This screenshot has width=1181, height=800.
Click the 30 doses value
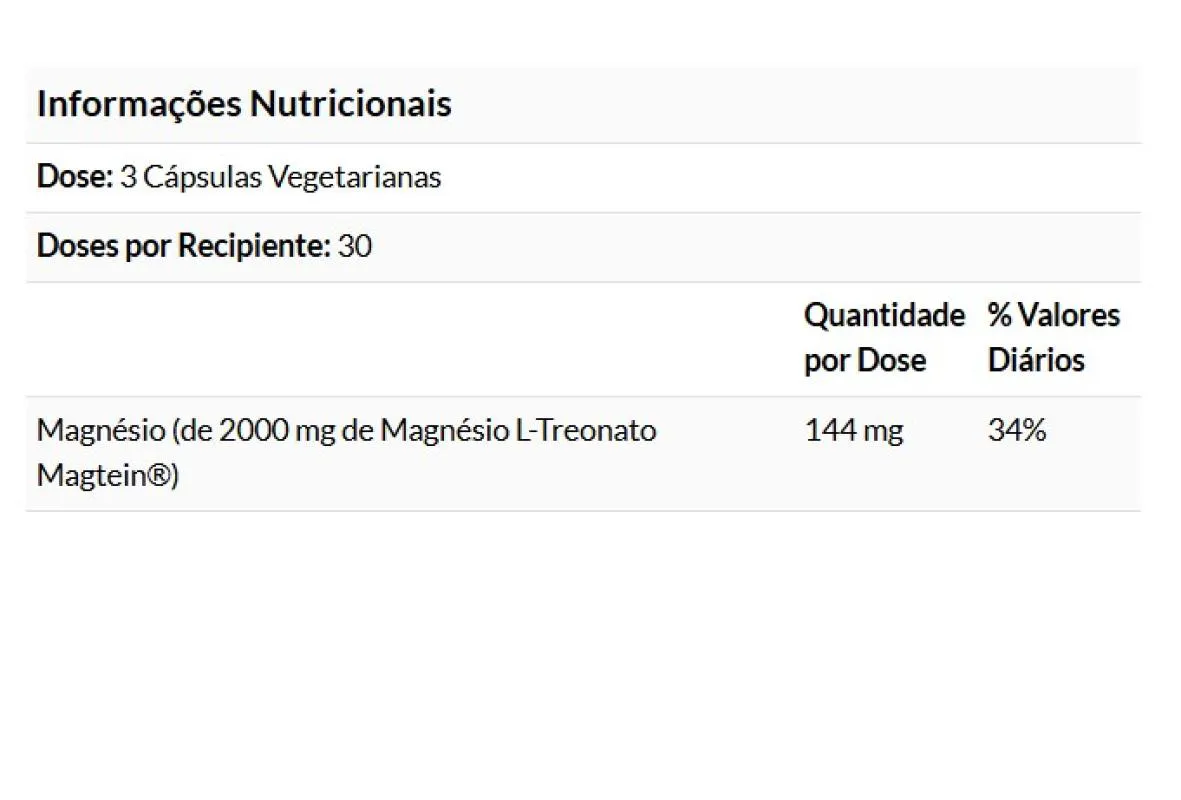tap(355, 246)
